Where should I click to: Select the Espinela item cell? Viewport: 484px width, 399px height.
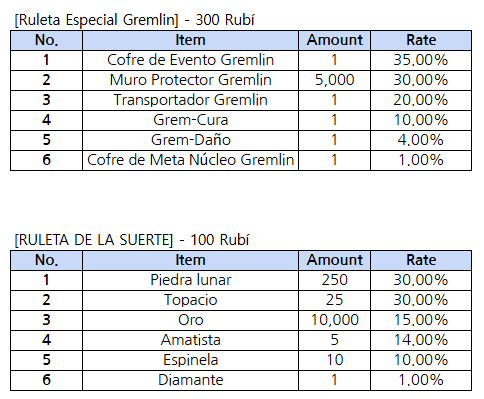190,360
